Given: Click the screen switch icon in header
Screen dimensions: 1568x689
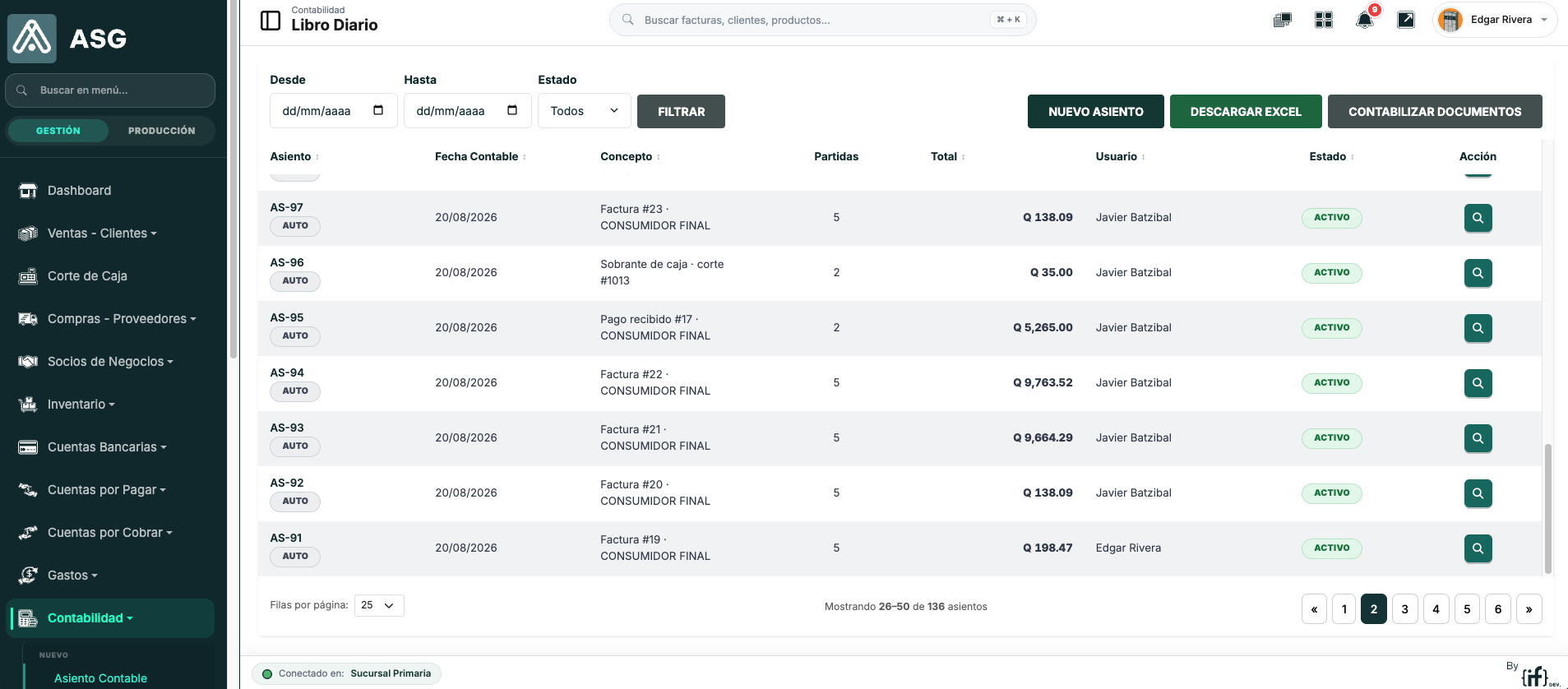Looking at the screenshot, I should [x=1282, y=20].
